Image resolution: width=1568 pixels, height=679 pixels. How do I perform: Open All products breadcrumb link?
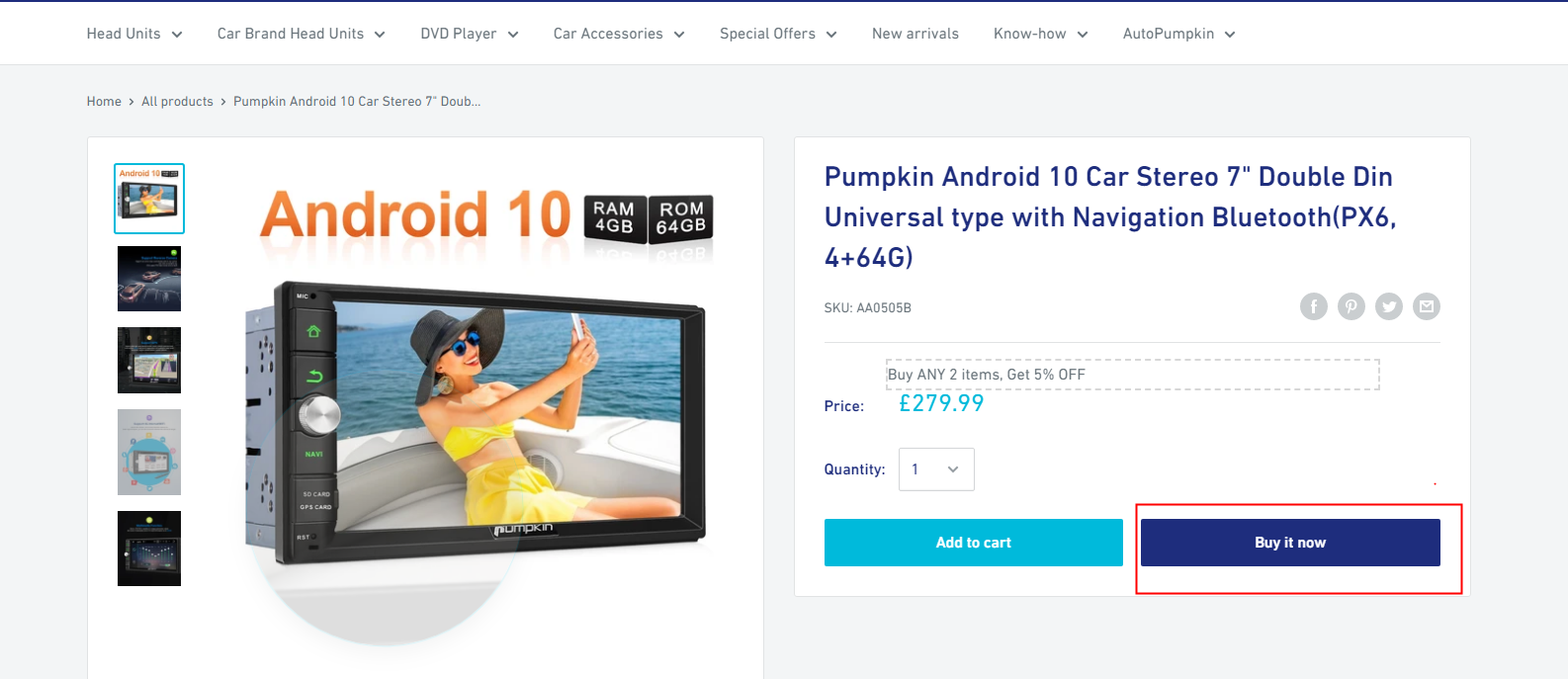(177, 102)
